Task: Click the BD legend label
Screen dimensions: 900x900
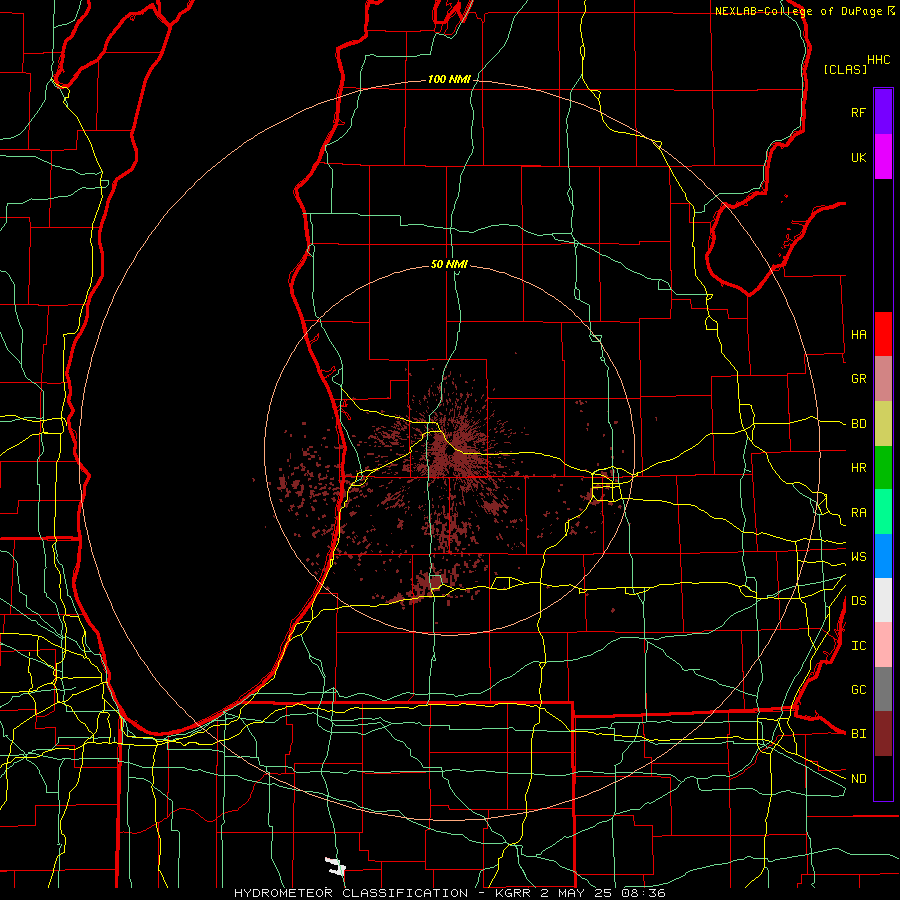Action: click(859, 424)
